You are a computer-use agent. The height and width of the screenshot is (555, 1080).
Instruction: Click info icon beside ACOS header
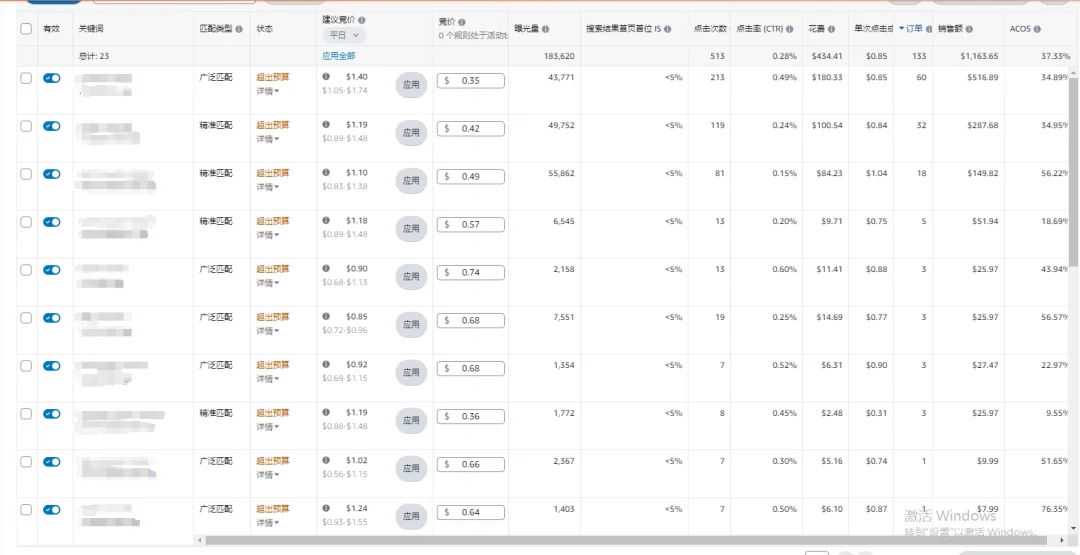[1037, 29]
